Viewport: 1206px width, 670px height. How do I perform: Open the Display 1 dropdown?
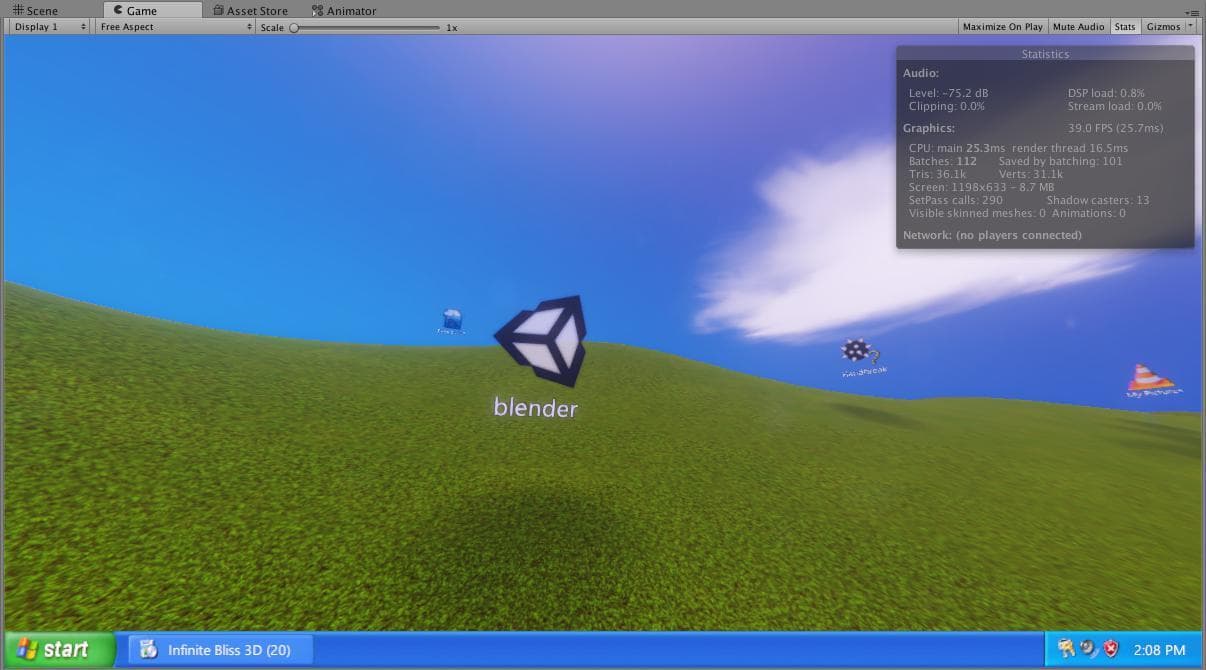[x=50, y=27]
